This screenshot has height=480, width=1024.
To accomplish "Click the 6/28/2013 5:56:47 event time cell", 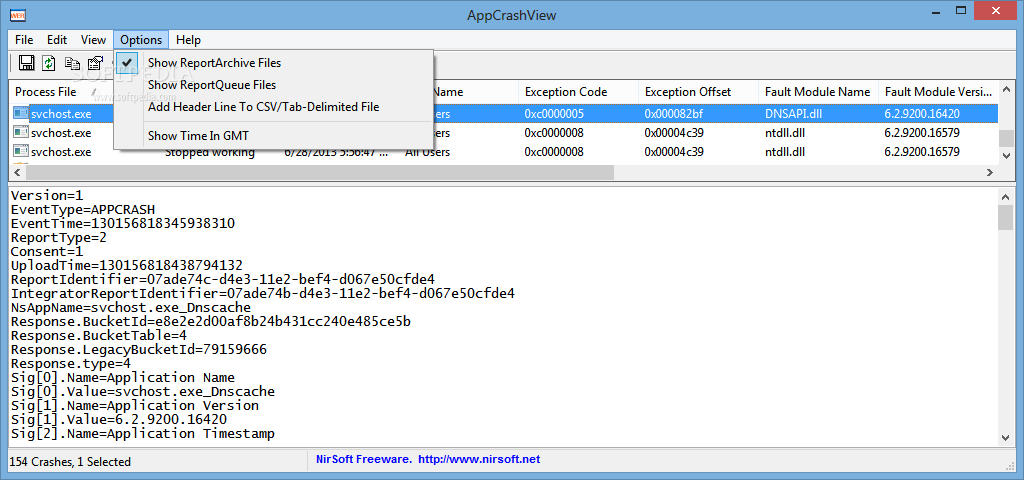I will coord(336,153).
